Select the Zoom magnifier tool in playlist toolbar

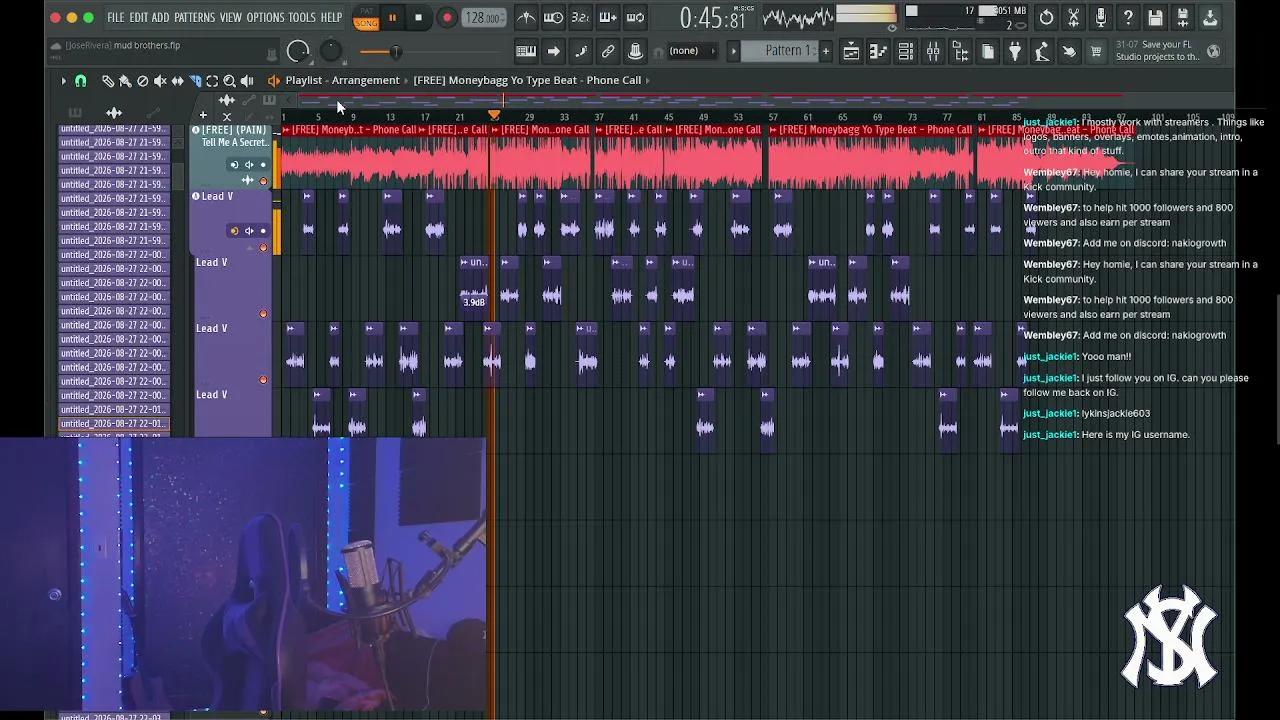pos(229,81)
